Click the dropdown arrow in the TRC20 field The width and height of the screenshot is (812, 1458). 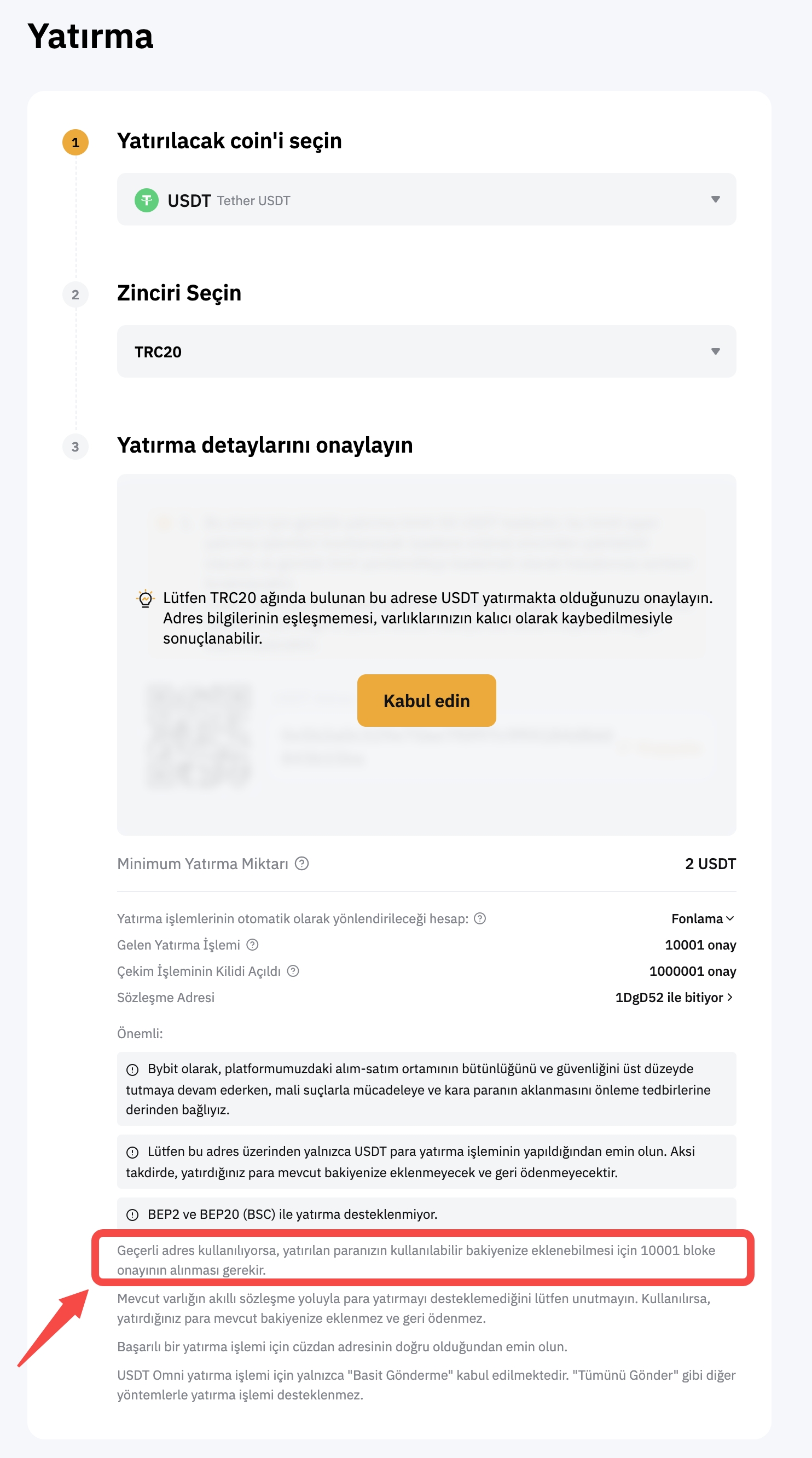[715, 351]
